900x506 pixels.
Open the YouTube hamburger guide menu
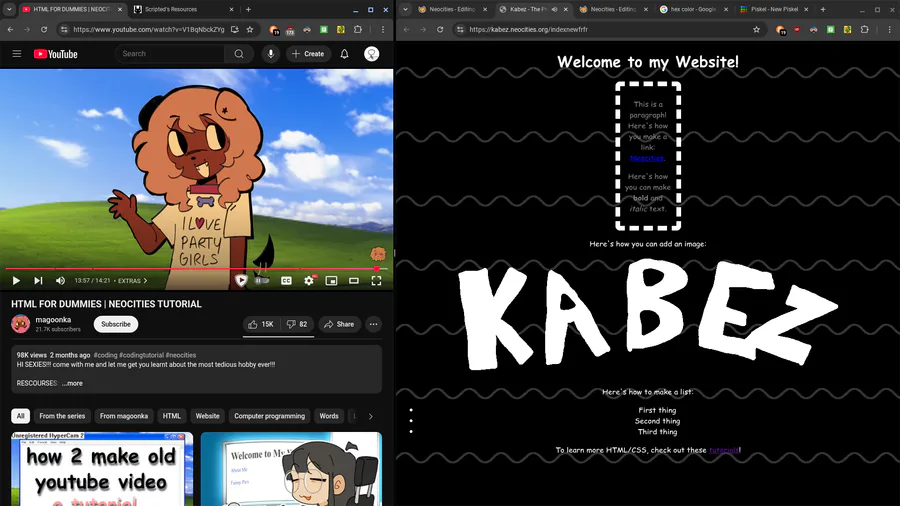pyautogui.click(x=17, y=54)
